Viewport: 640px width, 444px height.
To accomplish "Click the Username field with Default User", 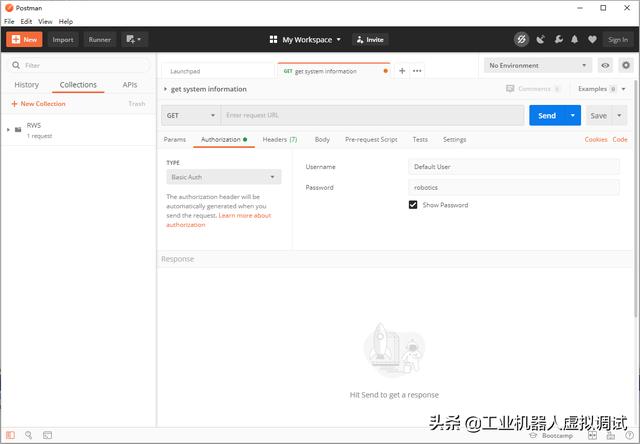I will coord(513,167).
